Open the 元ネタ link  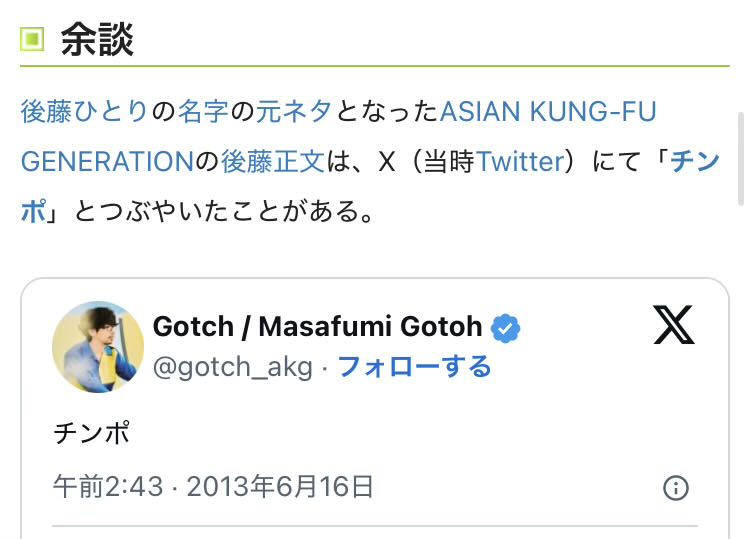click(x=293, y=111)
